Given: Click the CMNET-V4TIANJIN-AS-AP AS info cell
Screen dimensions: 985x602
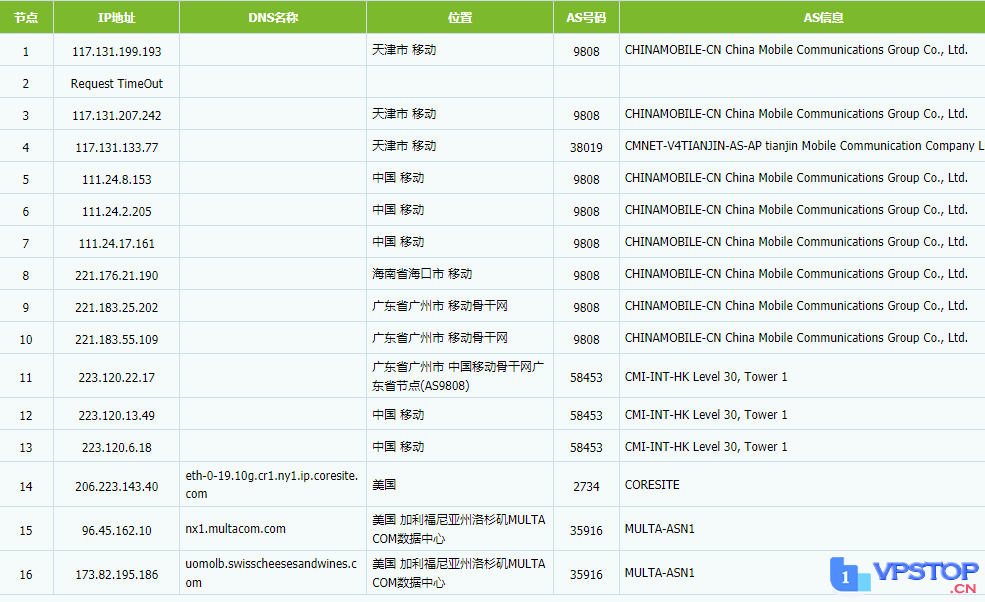Looking at the screenshot, I should coord(804,146).
